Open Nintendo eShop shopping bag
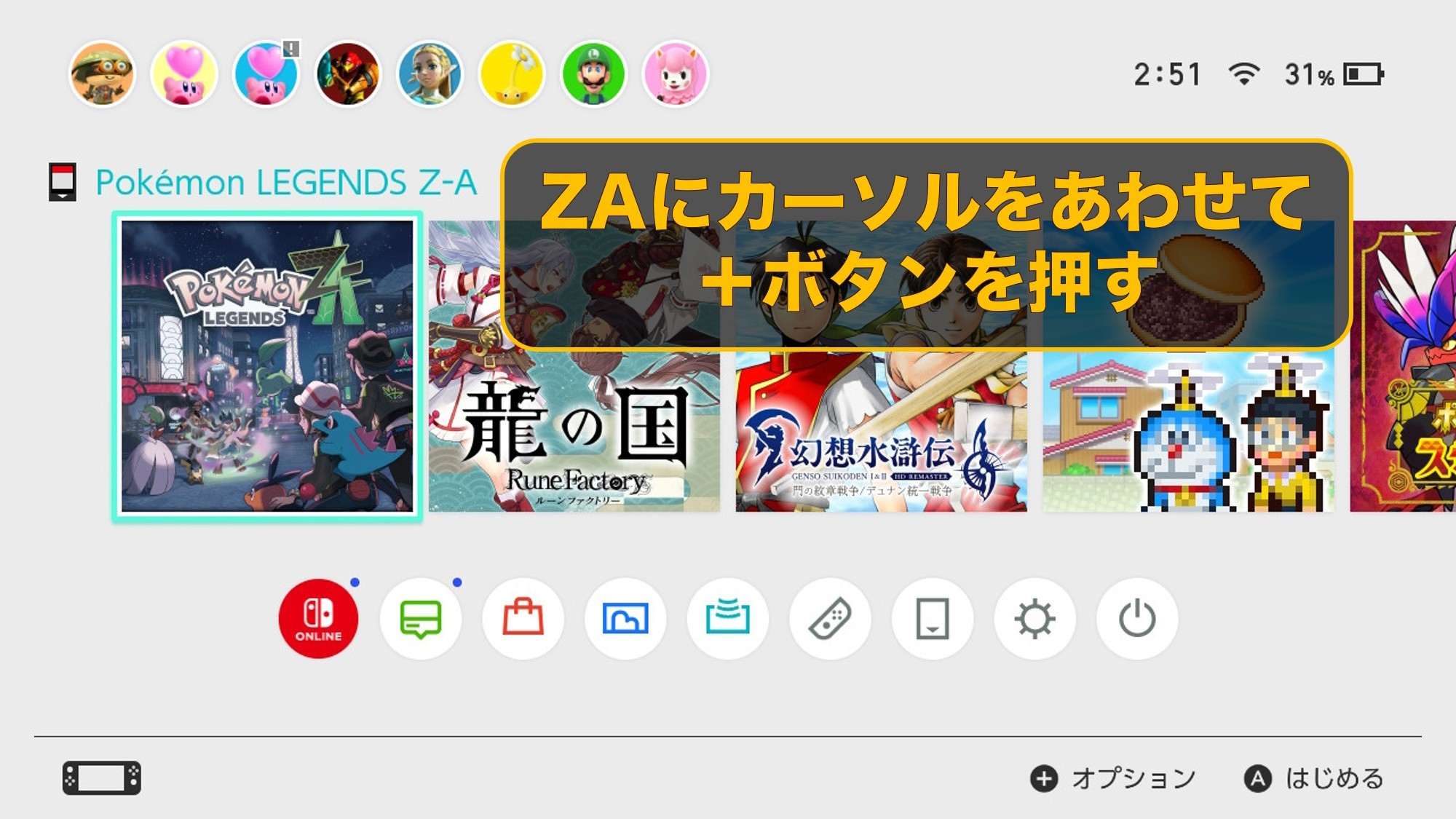The width and height of the screenshot is (1456, 819). (523, 619)
